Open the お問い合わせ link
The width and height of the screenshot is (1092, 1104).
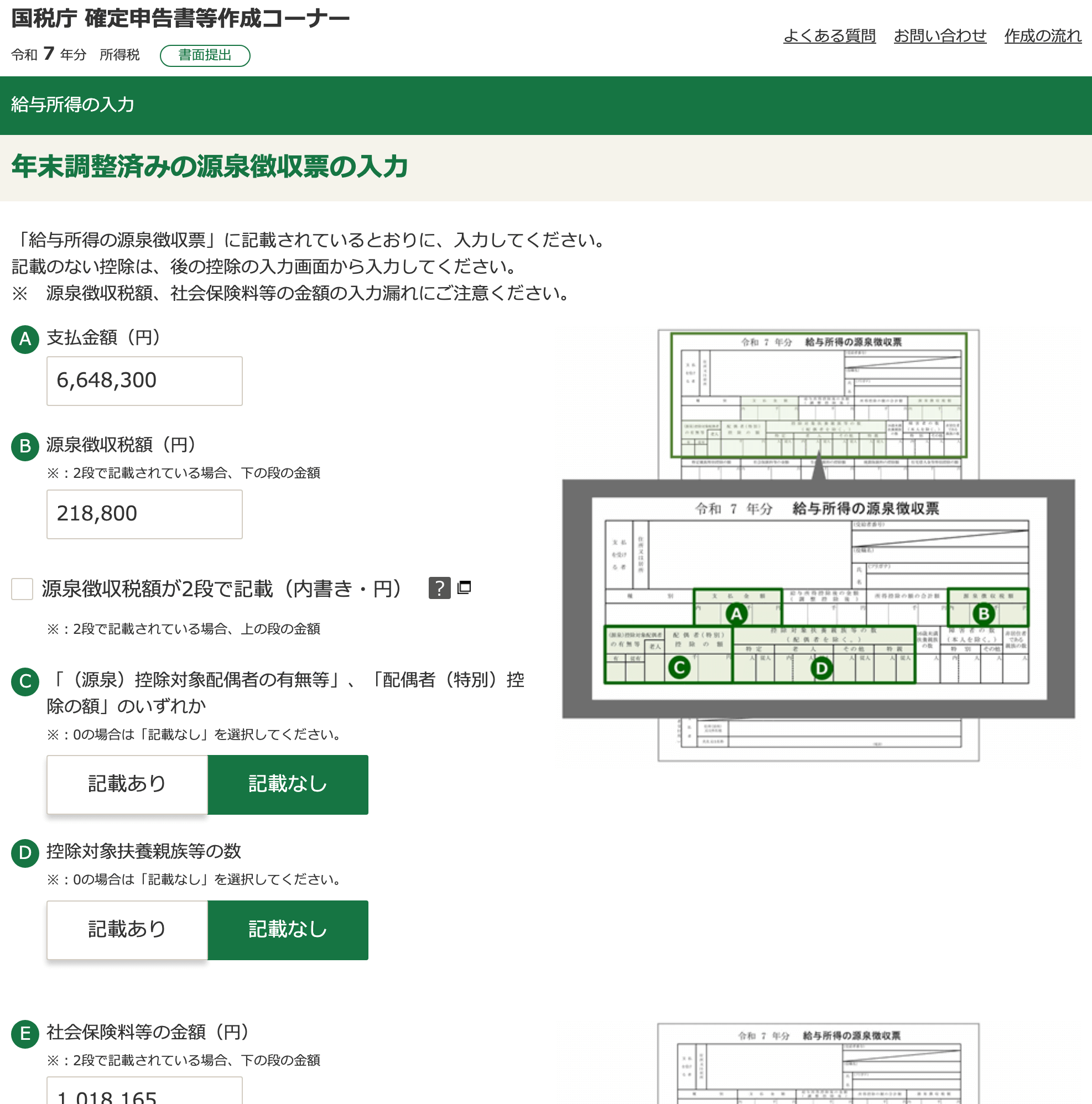click(939, 36)
